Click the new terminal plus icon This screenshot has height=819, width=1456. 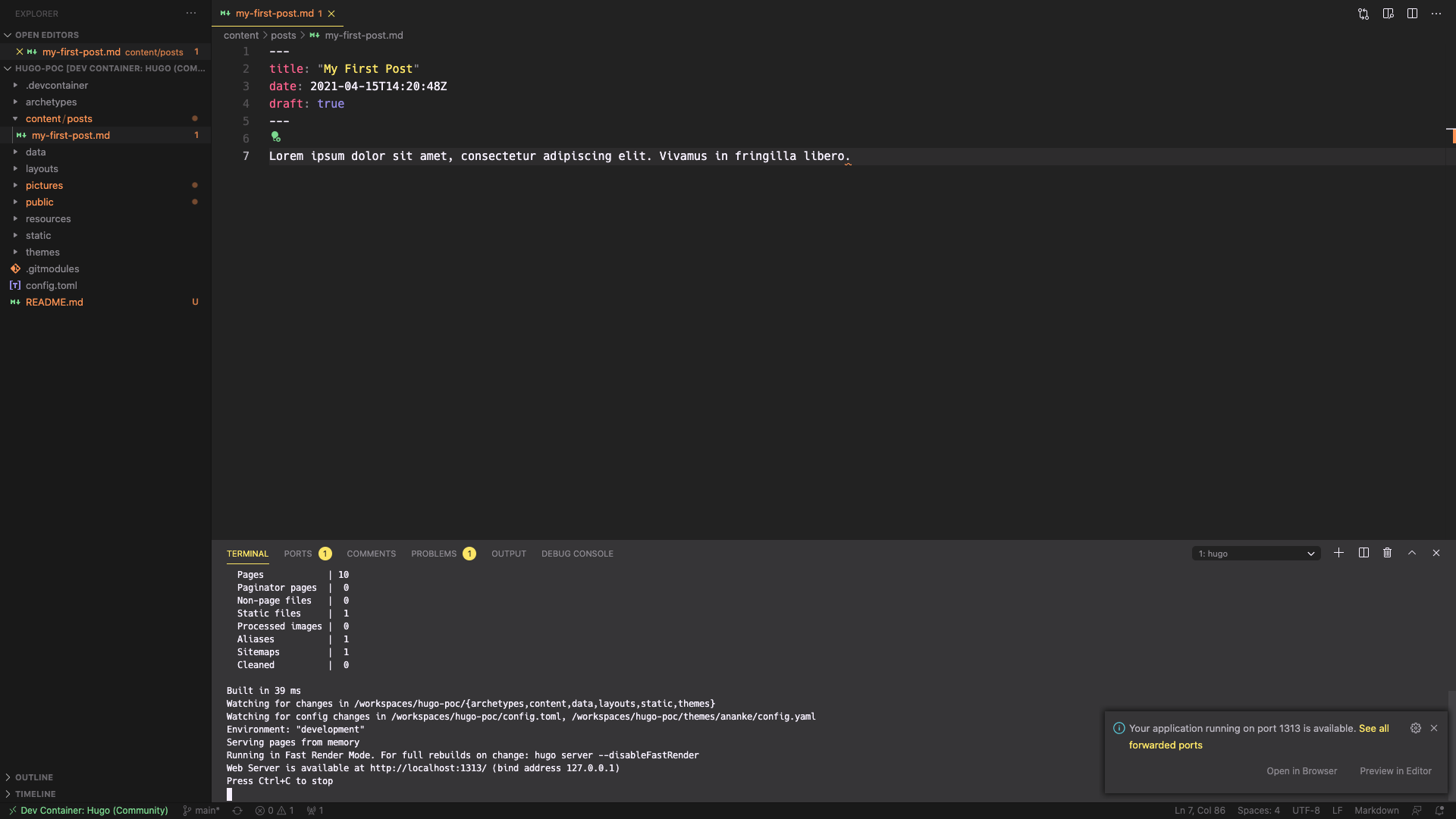(x=1338, y=553)
